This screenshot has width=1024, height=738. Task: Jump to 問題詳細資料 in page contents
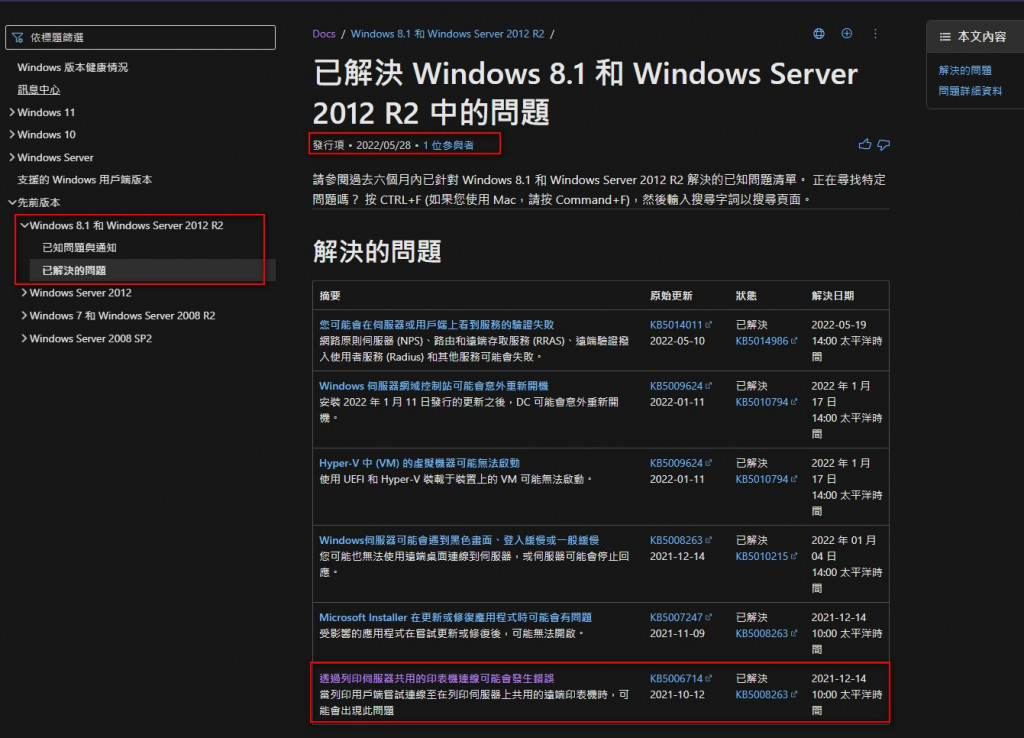[970, 91]
